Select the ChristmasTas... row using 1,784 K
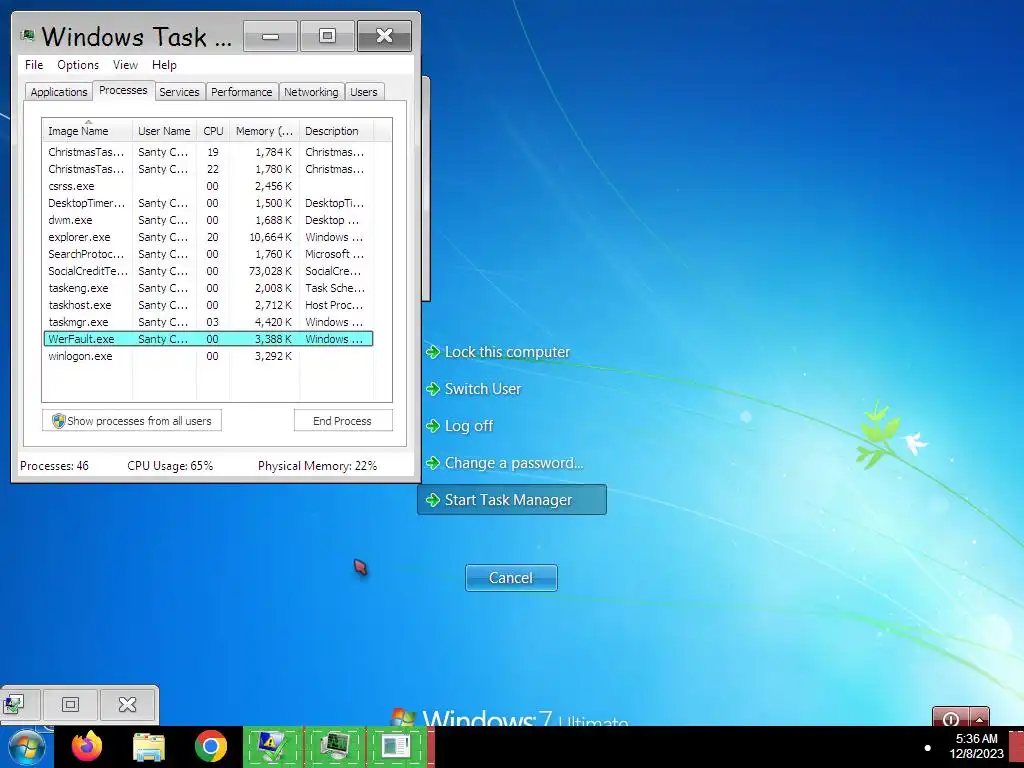Image resolution: width=1024 pixels, height=768 pixels. tap(208, 152)
